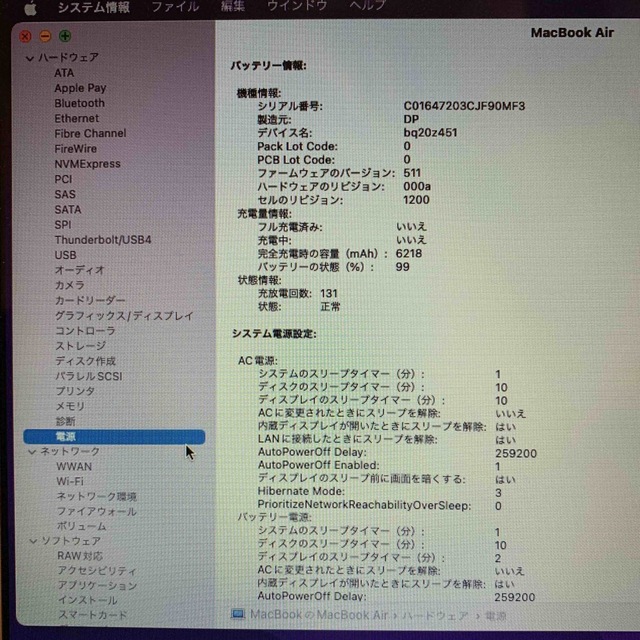The image size is (640, 640).
Task: Select ストレージ in the sidebar
Action: coord(81,346)
